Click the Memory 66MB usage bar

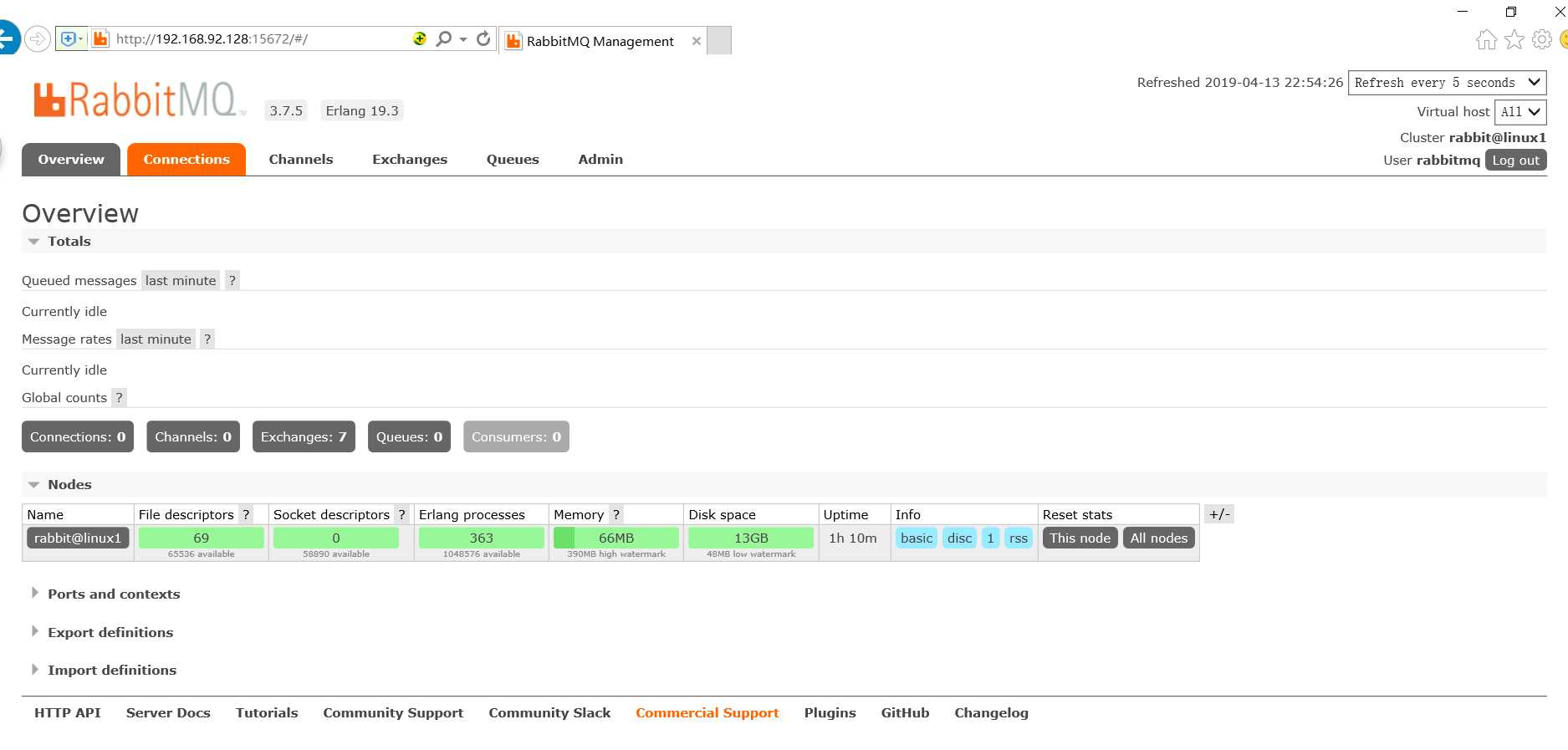point(616,538)
